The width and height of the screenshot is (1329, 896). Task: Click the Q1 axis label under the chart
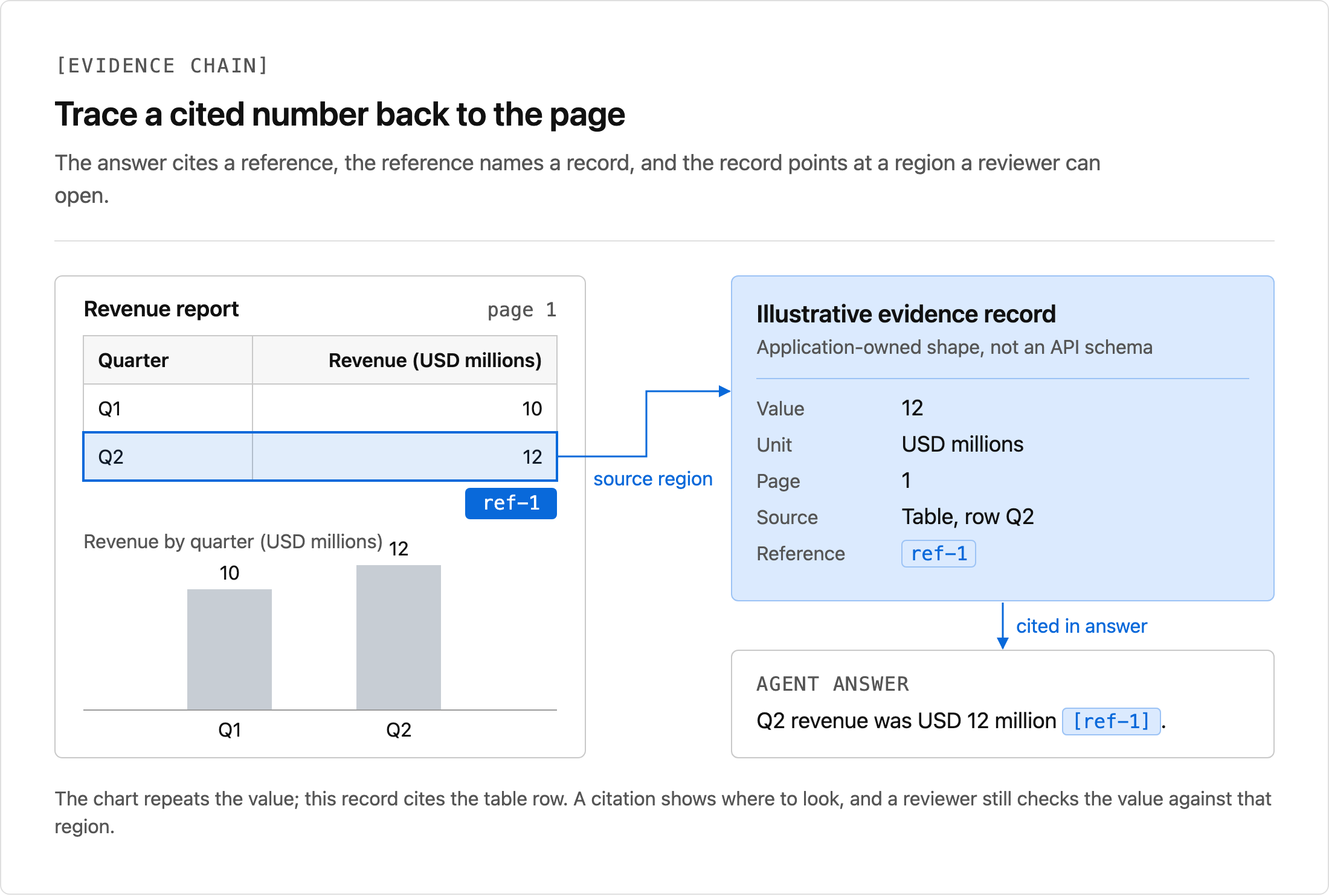tap(230, 730)
